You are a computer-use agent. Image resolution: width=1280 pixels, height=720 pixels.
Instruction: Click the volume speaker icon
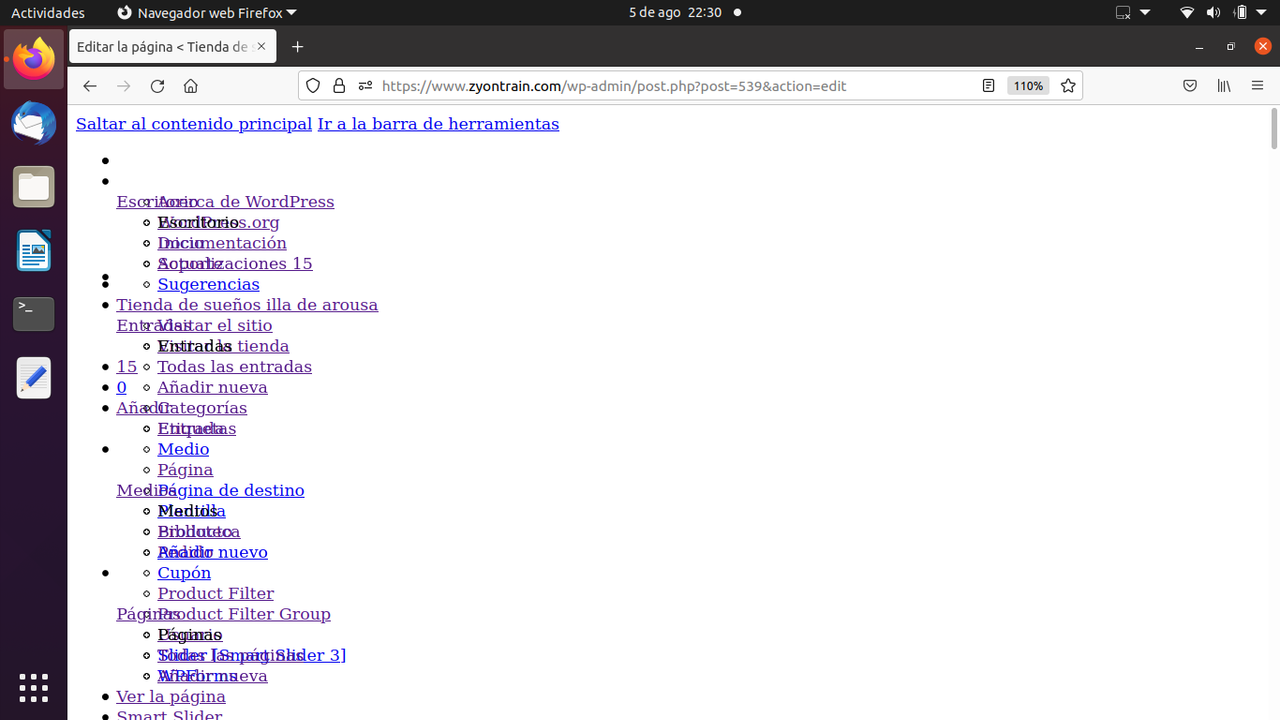1213,13
